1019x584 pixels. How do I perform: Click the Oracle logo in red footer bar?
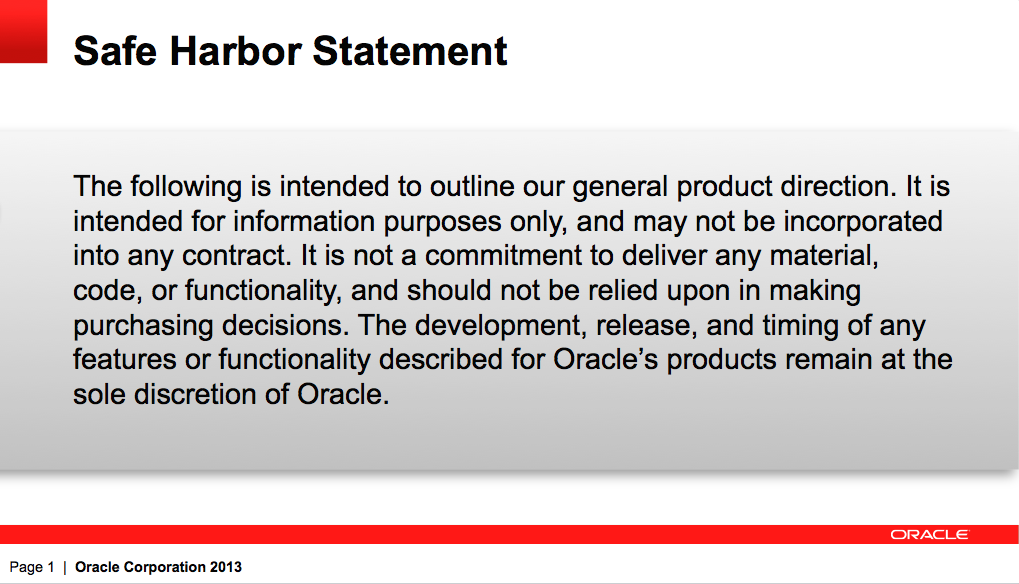(x=929, y=535)
